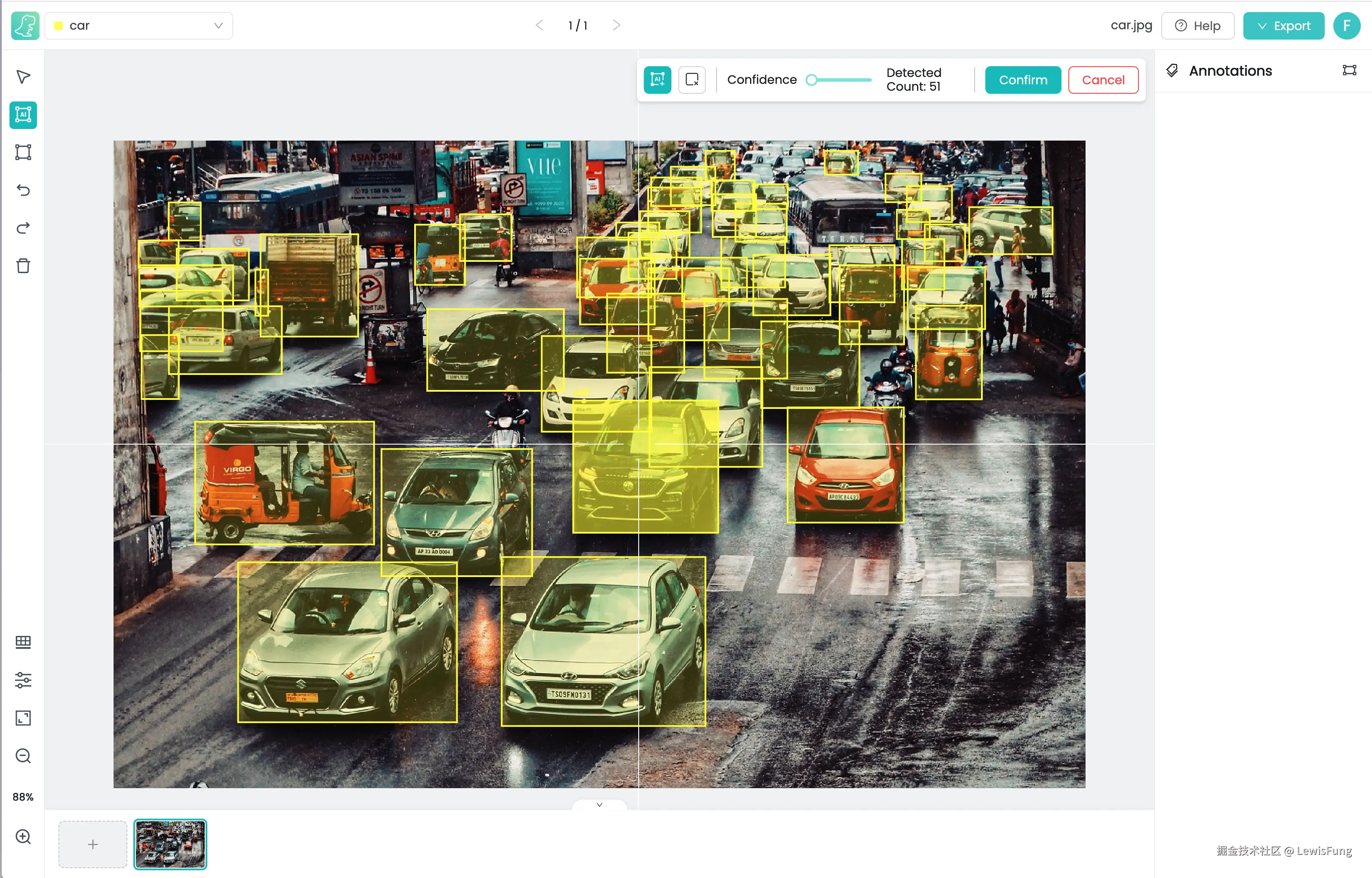Activate the AI auto-detect tool in sidebar
The image size is (1372, 878).
[23, 115]
